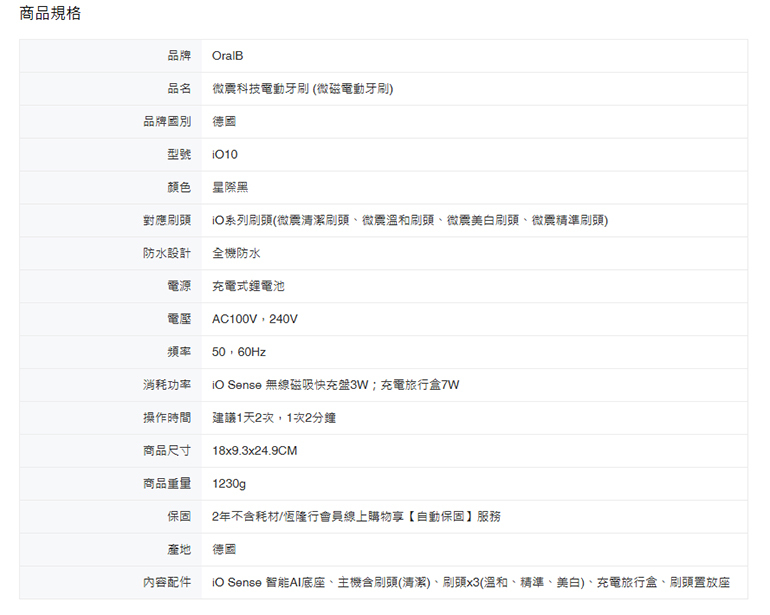Viewport: 770px width, 615px height.
Task: Click the 充電式鋰電池 value
Action: tap(248, 286)
